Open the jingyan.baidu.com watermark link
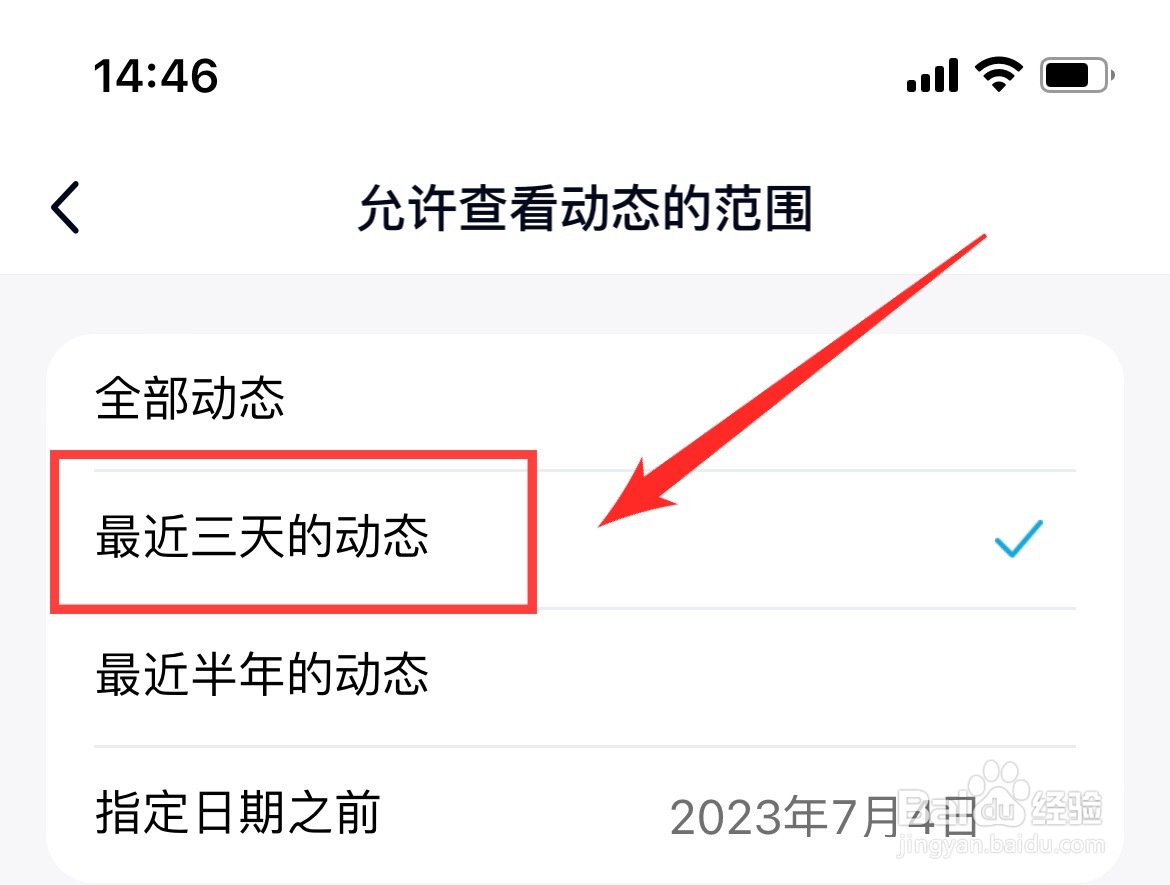Screen dimensions: 1170x885 pyautogui.click(x=1001, y=845)
